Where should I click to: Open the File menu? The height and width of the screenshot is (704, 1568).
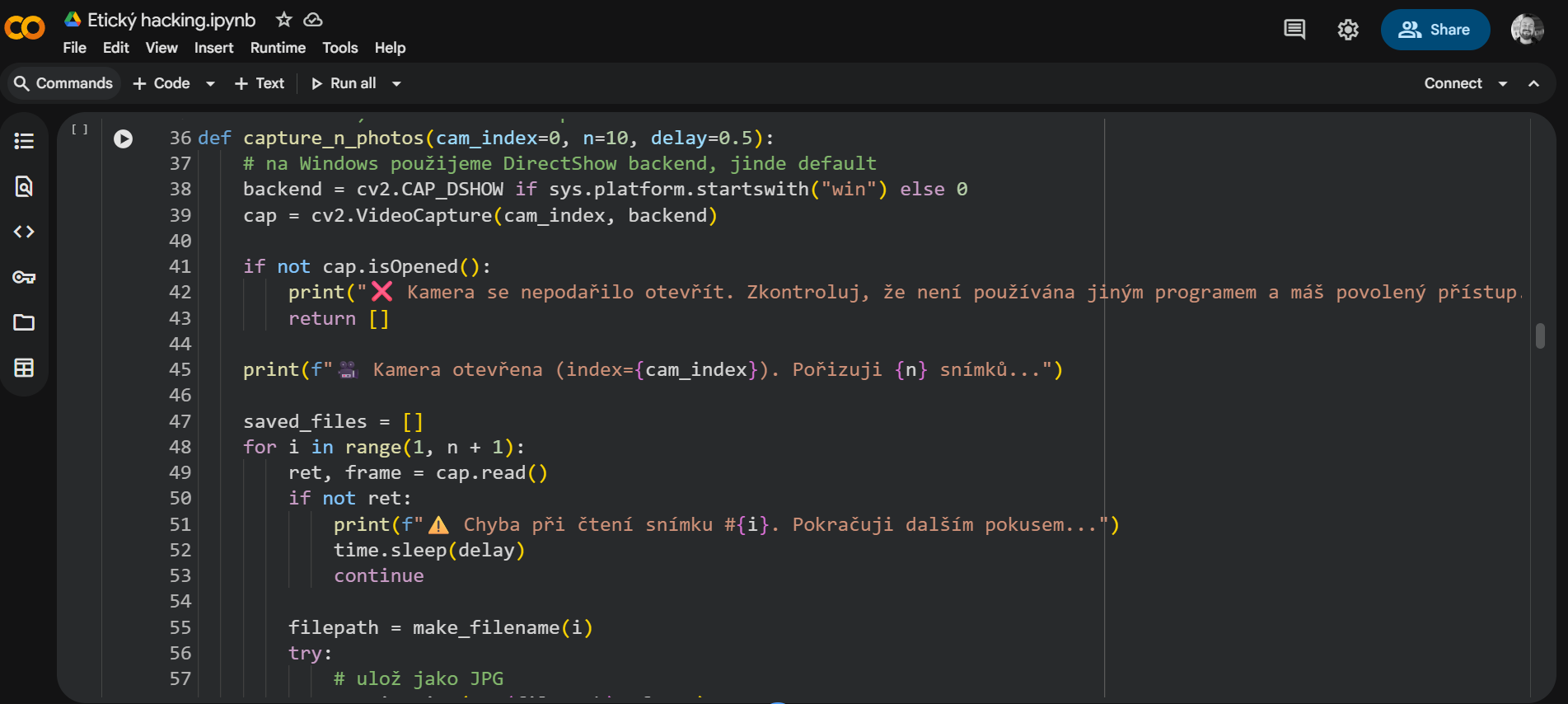click(74, 48)
